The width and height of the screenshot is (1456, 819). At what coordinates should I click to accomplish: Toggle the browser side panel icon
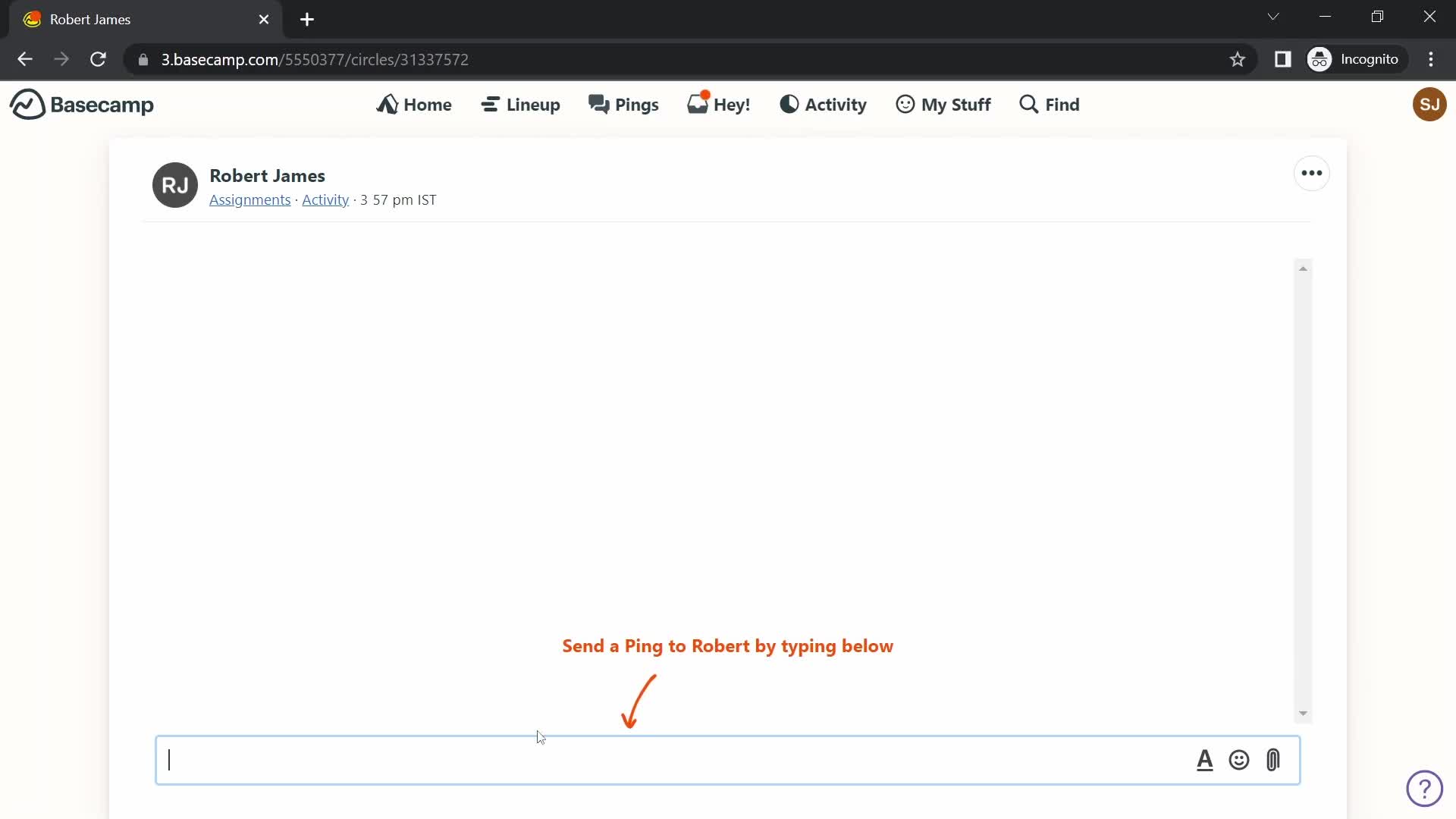pyautogui.click(x=1282, y=59)
